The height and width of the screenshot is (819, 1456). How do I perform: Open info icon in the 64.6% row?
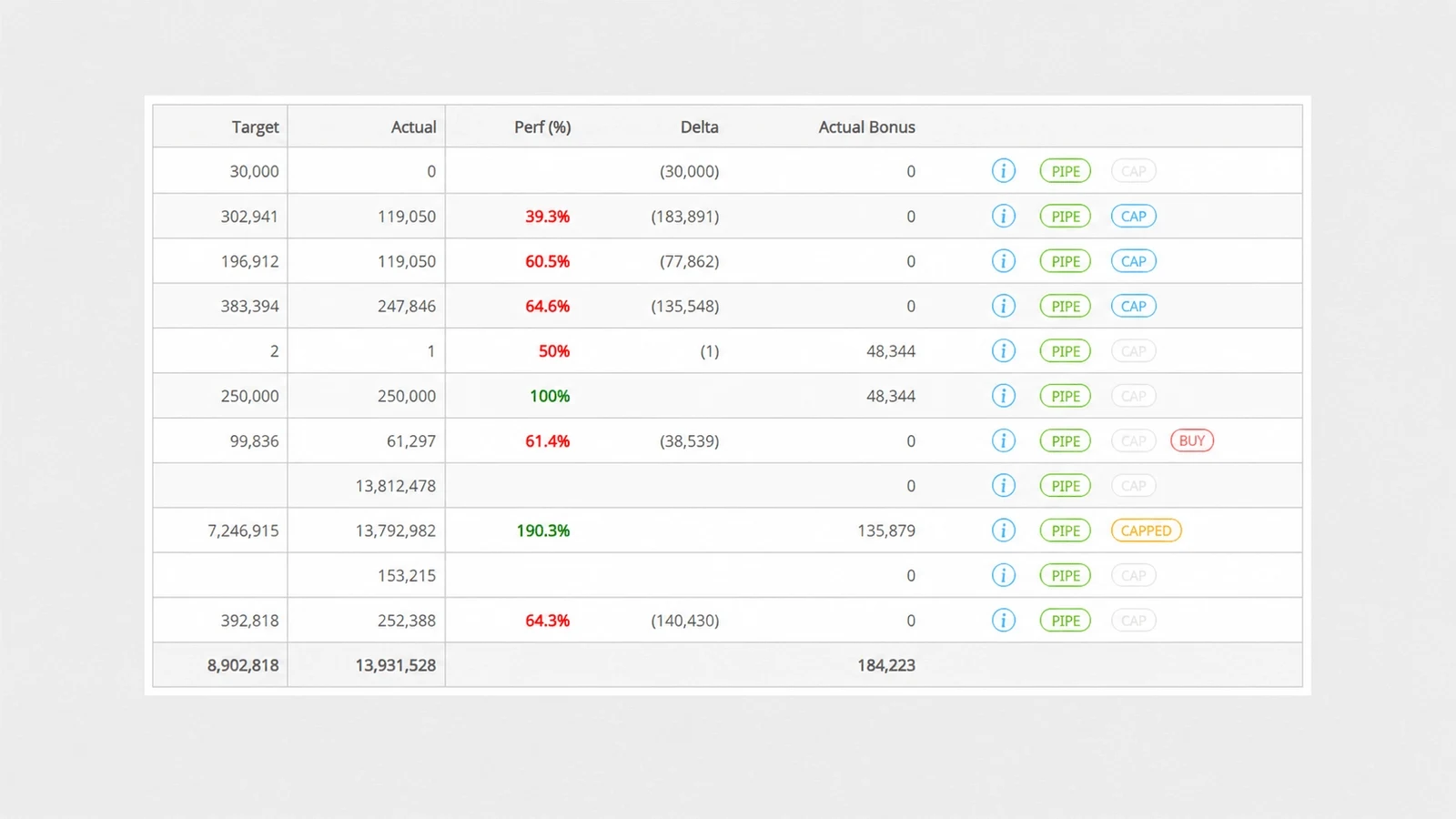tap(1003, 306)
